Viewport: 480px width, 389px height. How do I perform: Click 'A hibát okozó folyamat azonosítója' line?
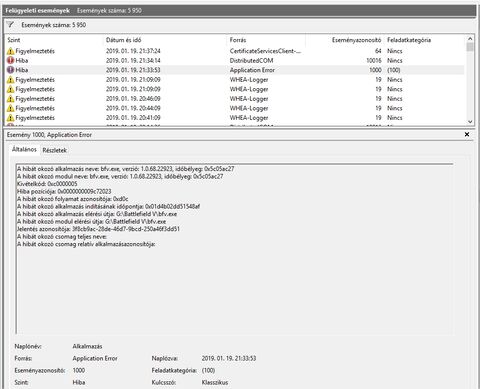coord(72,199)
